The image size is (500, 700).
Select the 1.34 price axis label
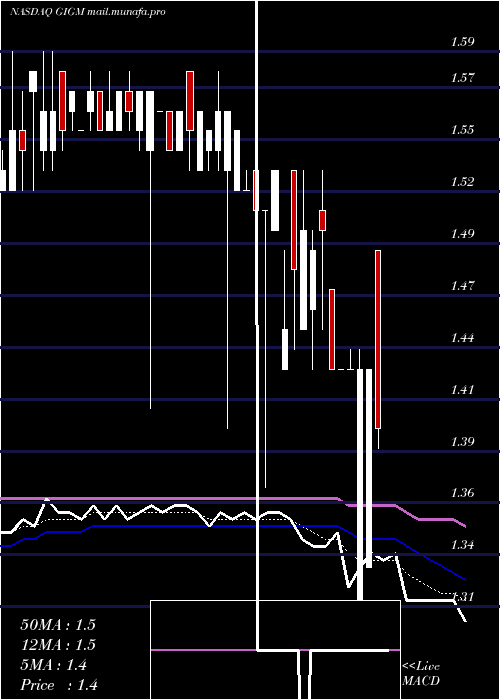click(x=462, y=545)
